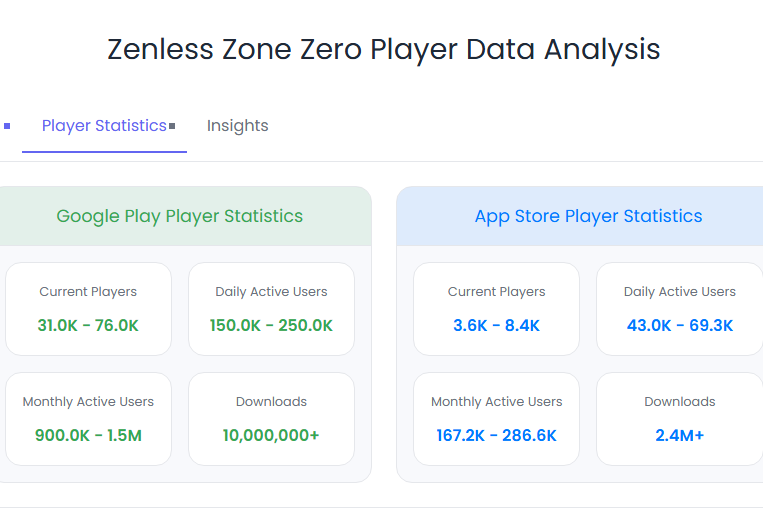The image size is (763, 509).
Task: Click the gray square icon before Insights
Action: click(172, 126)
